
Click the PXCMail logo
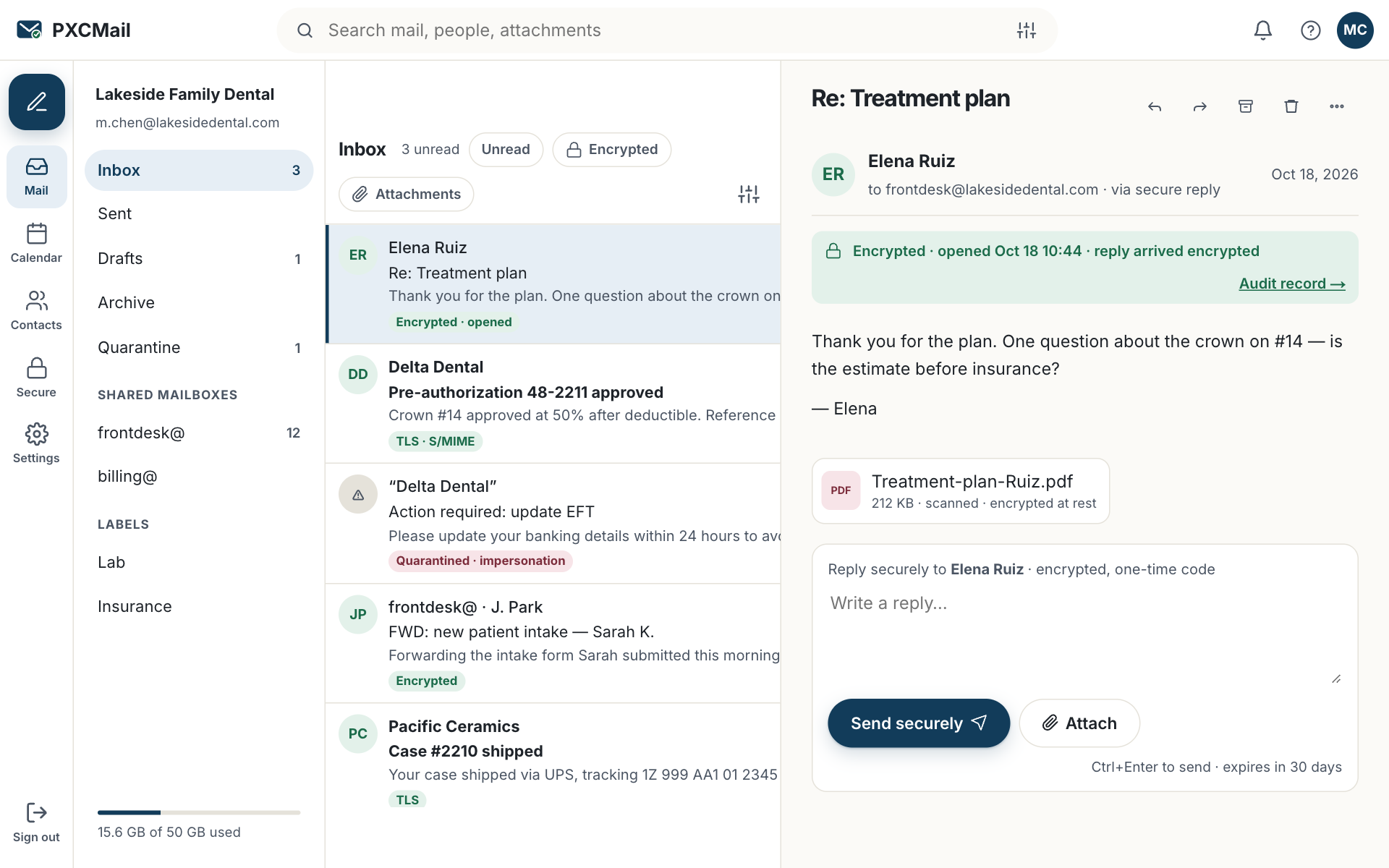tap(74, 30)
